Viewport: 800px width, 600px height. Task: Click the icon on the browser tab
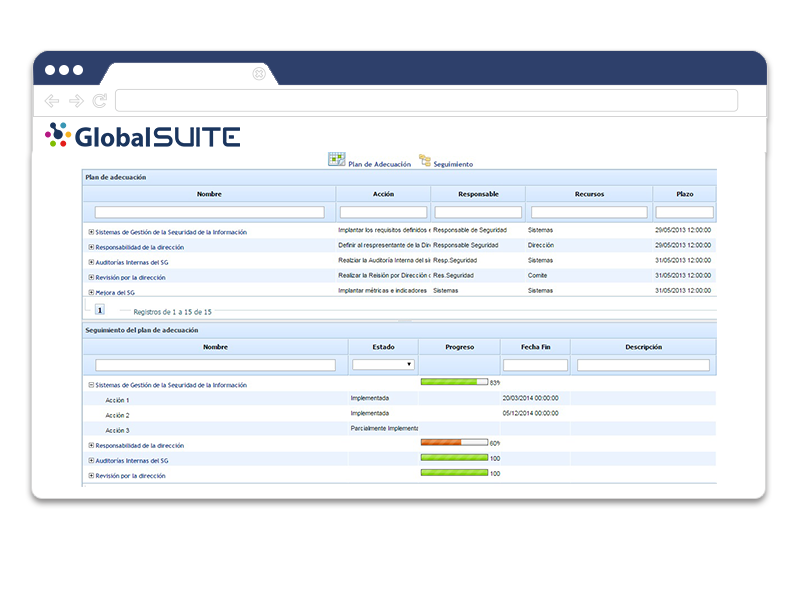tap(259, 73)
